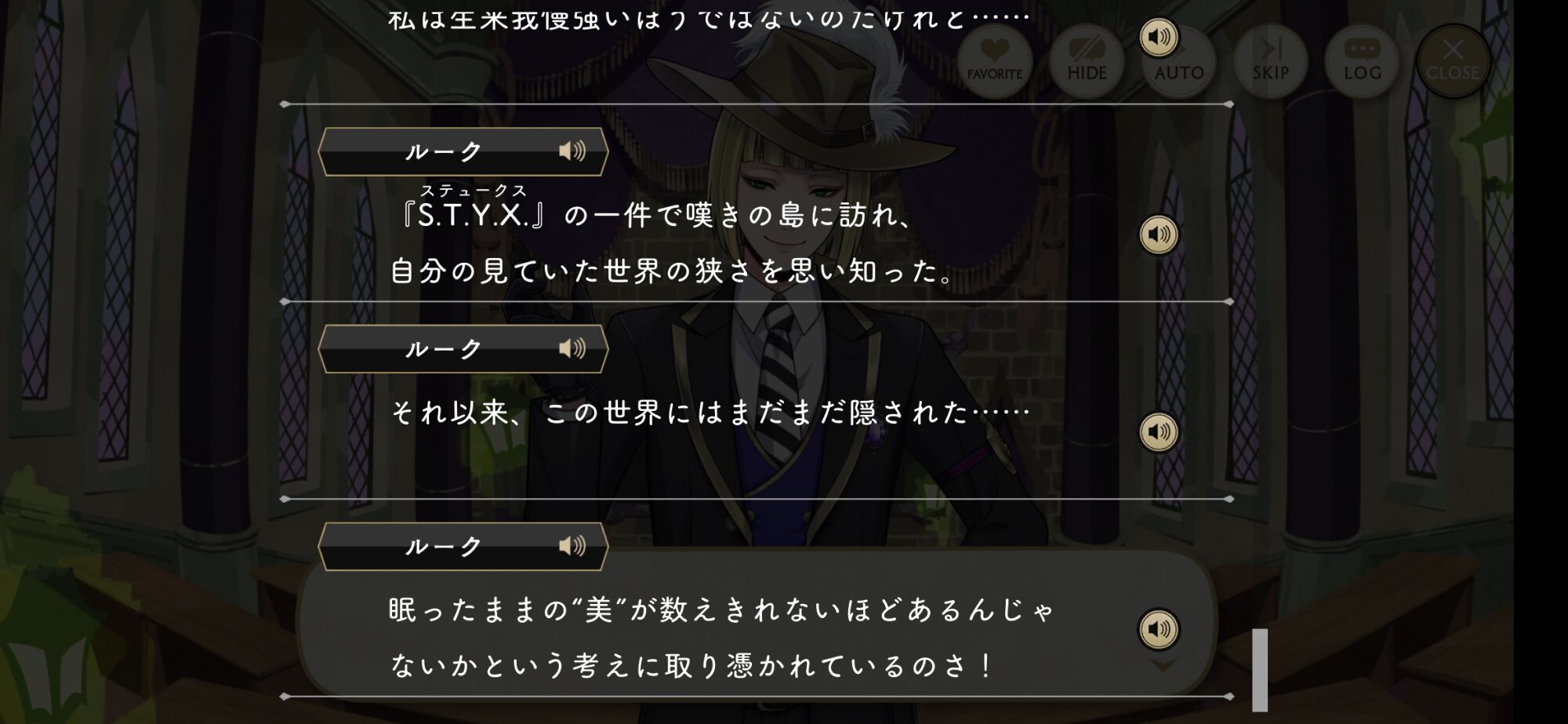Close the log with CLOSE button
This screenshot has width=1568, height=724.
[x=1453, y=61]
